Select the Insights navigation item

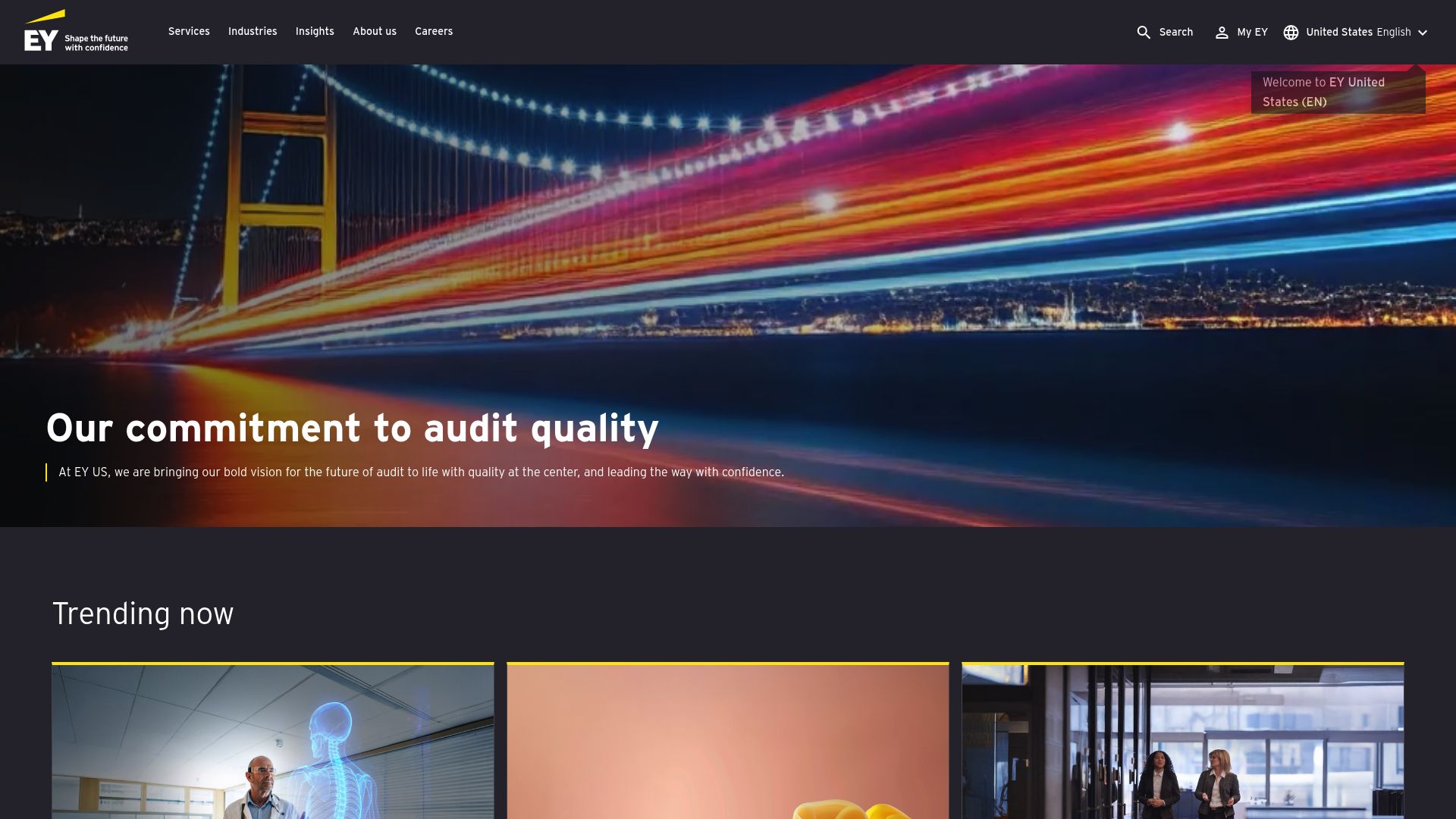click(314, 31)
